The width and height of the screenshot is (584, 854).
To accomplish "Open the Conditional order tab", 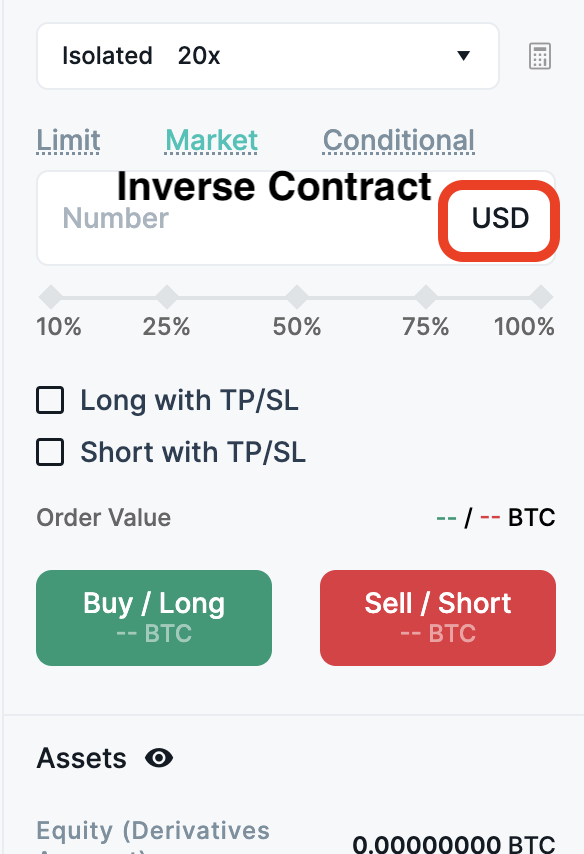I will [x=398, y=140].
